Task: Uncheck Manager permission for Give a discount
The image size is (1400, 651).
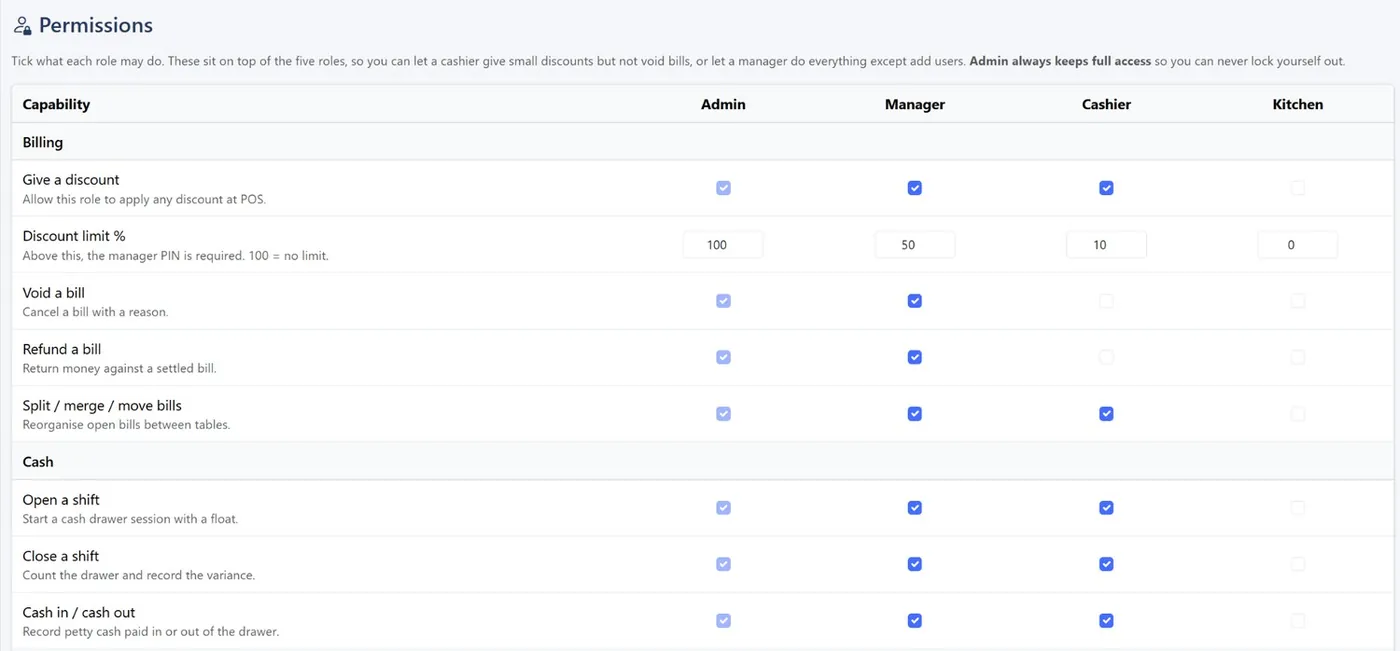Action: [x=914, y=188]
